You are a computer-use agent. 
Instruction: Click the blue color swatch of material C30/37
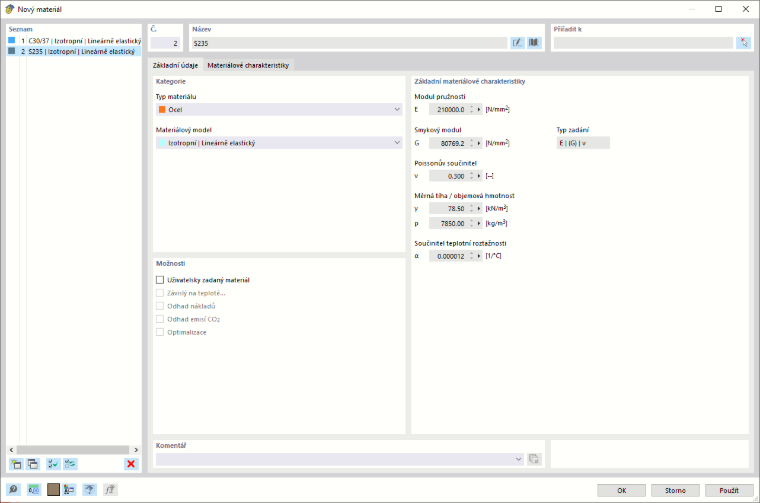[x=12, y=41]
